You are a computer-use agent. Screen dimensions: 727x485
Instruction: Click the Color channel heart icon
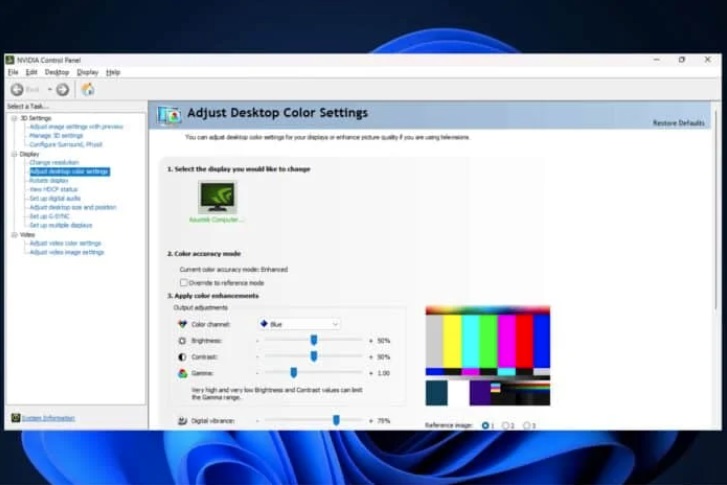click(x=182, y=324)
